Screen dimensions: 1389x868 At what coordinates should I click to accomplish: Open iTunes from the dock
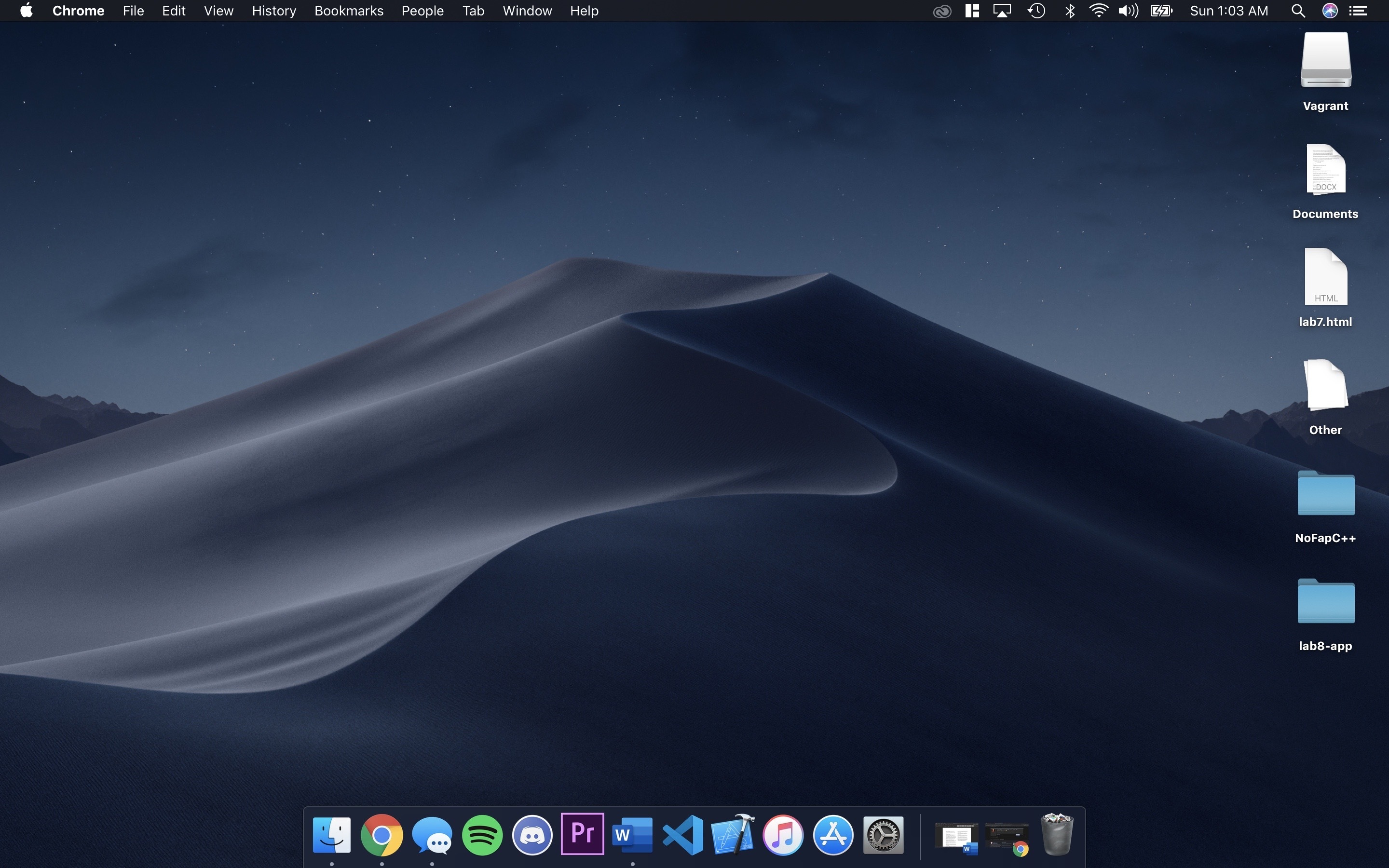click(x=783, y=835)
